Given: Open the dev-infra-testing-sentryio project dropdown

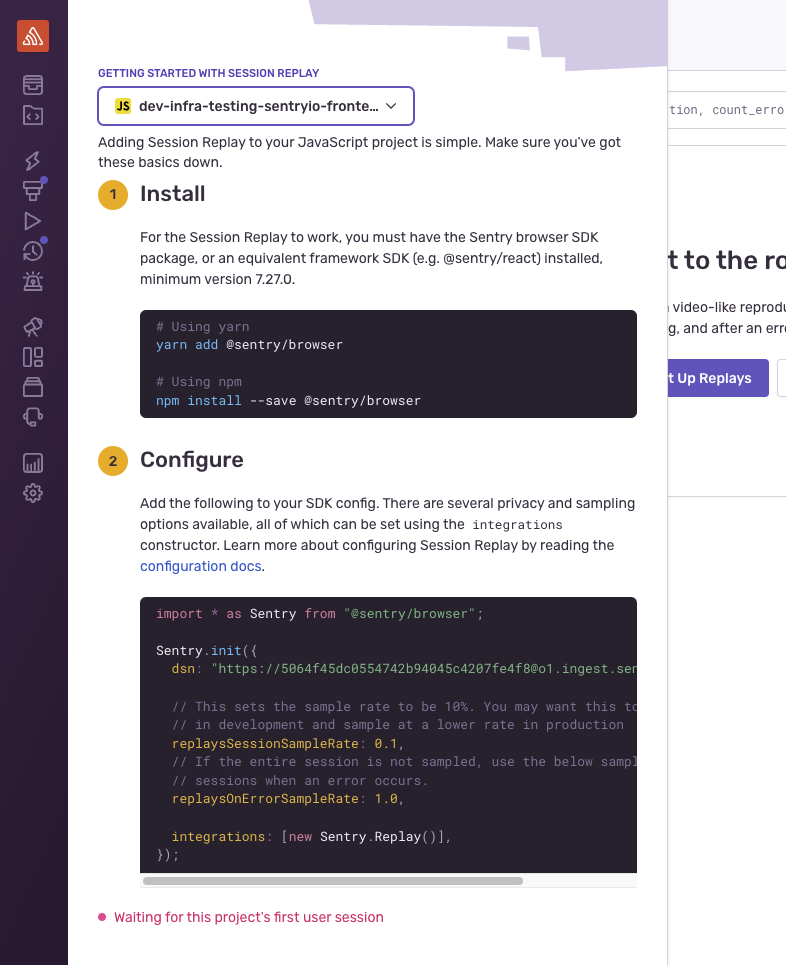Looking at the screenshot, I should point(255,105).
